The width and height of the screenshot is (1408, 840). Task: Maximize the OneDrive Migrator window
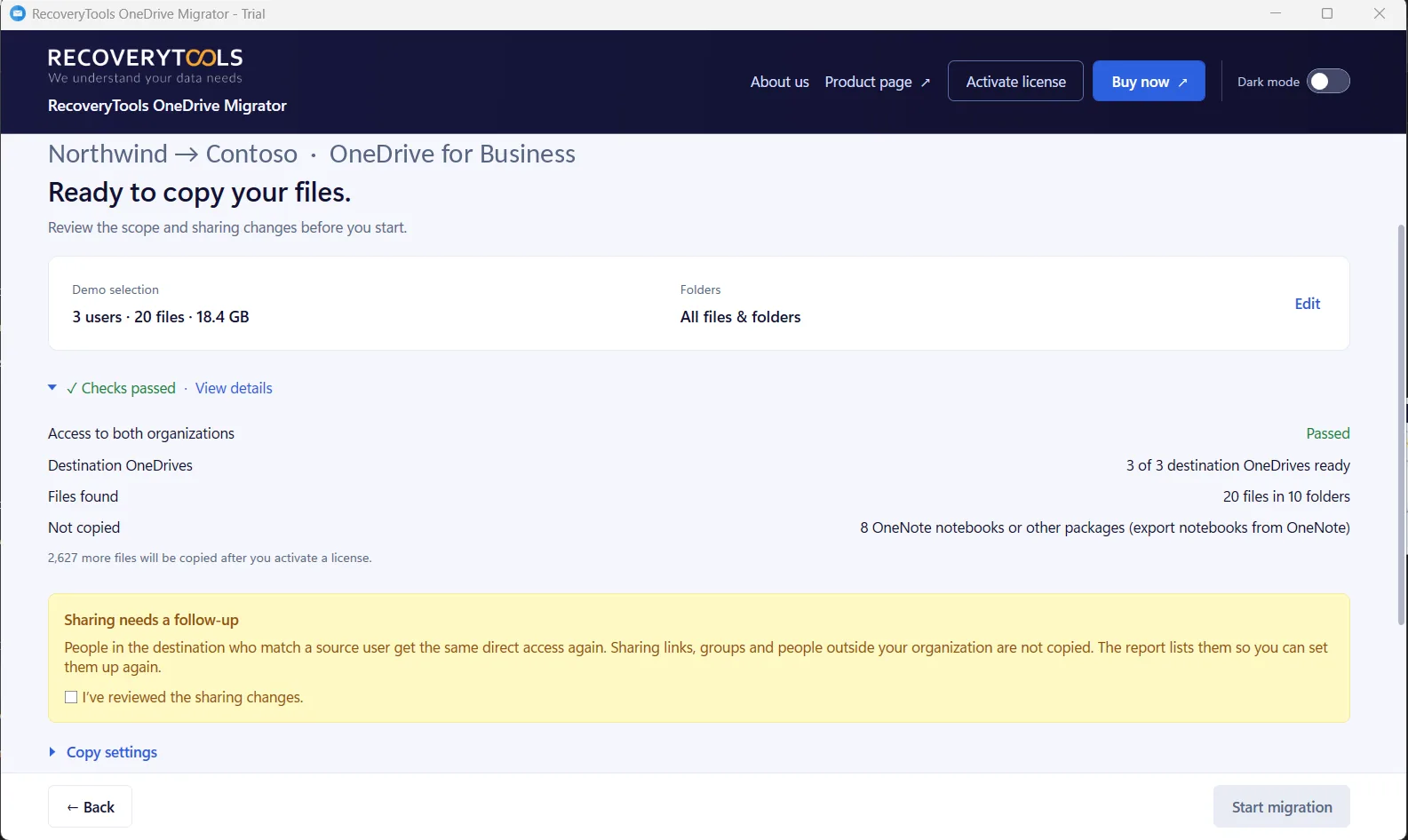(x=1327, y=14)
